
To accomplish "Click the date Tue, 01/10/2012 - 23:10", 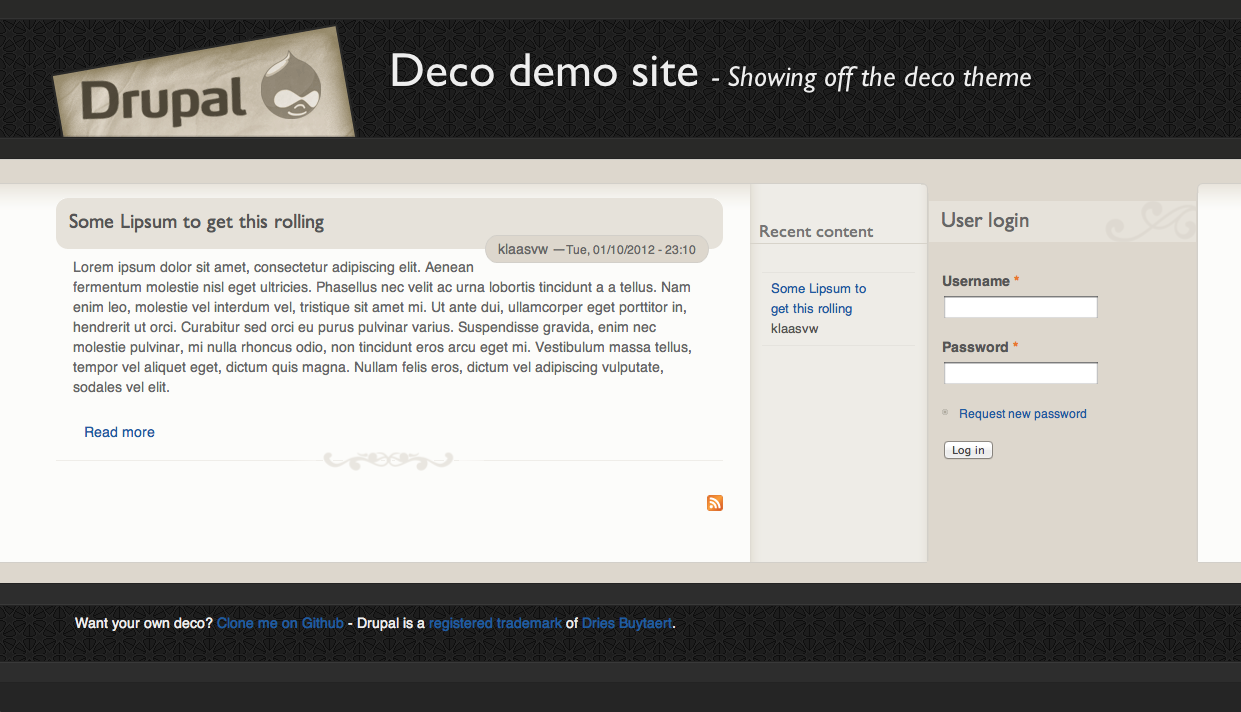I will [631, 250].
